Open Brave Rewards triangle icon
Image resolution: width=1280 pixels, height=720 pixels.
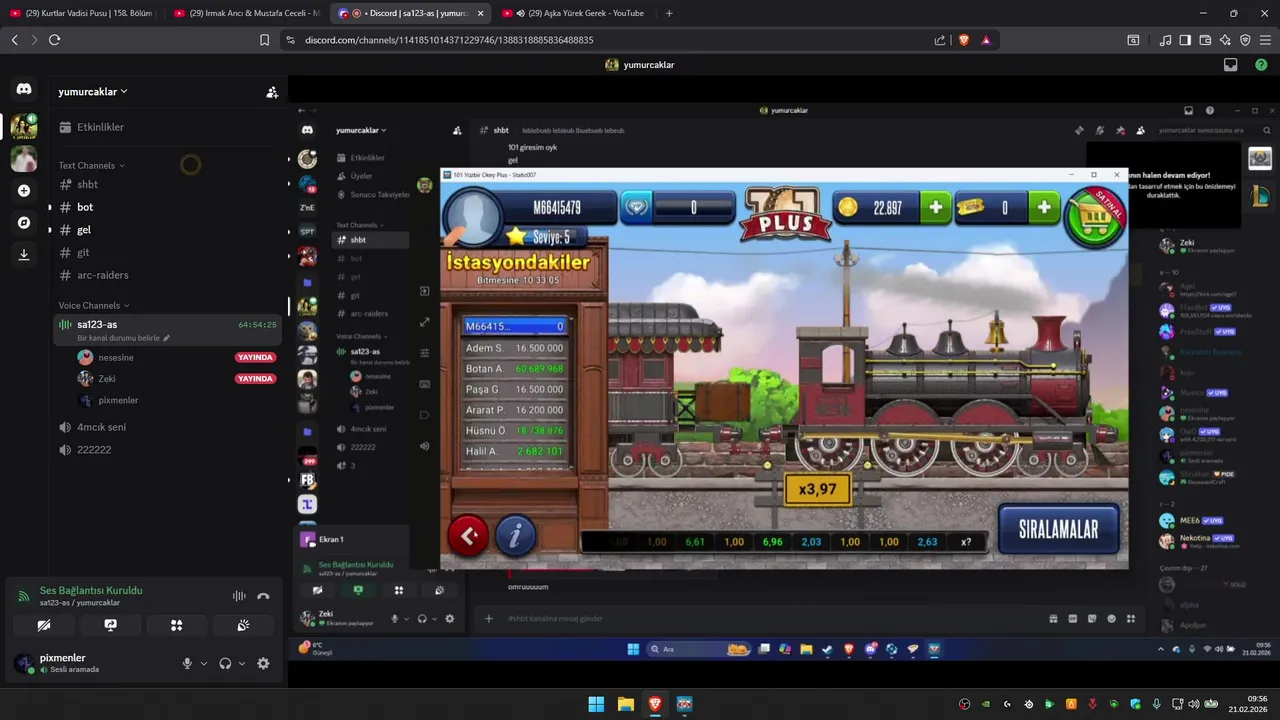click(x=986, y=40)
